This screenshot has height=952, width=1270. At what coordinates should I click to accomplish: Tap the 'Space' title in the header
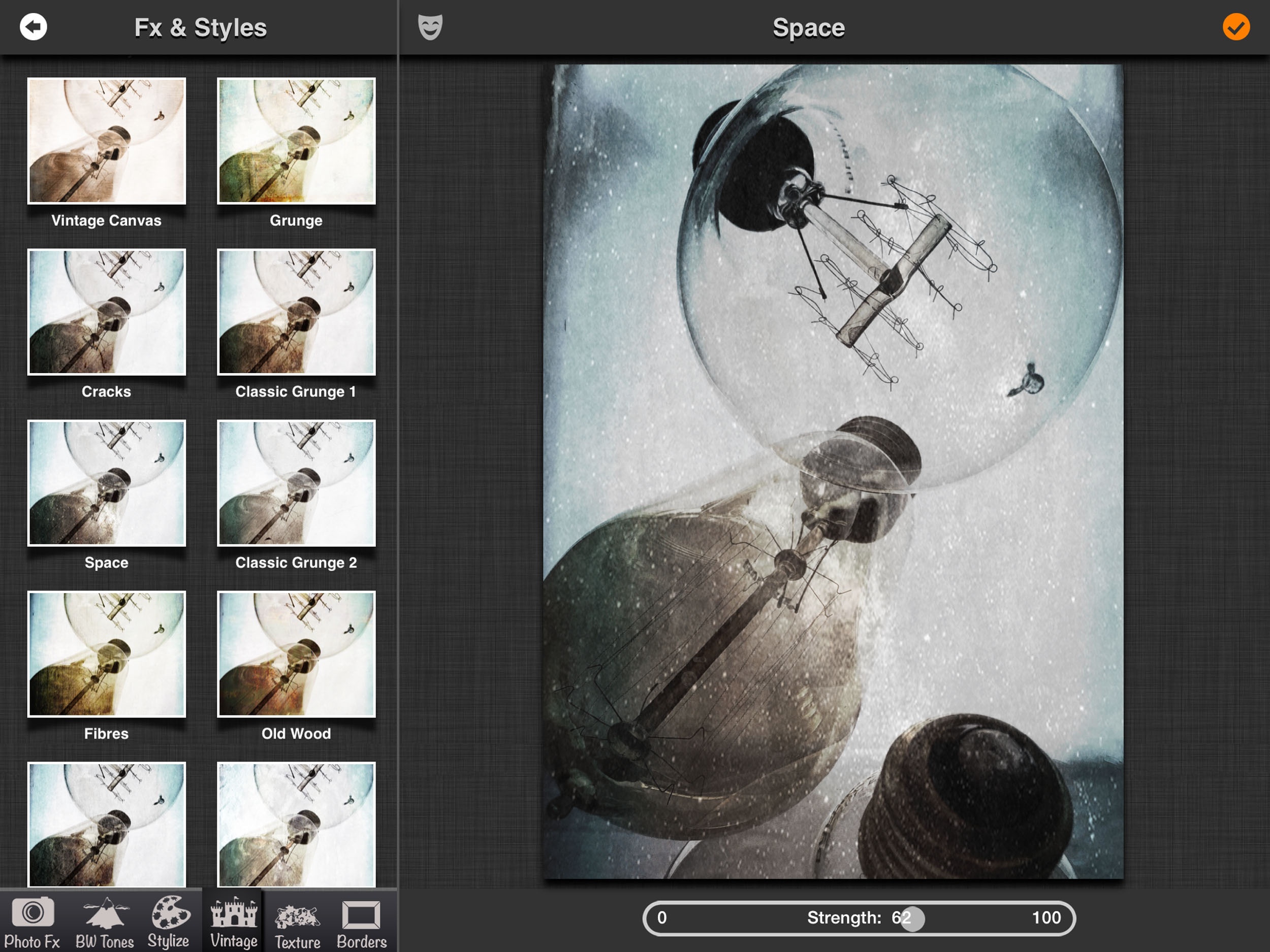pyautogui.click(x=808, y=27)
